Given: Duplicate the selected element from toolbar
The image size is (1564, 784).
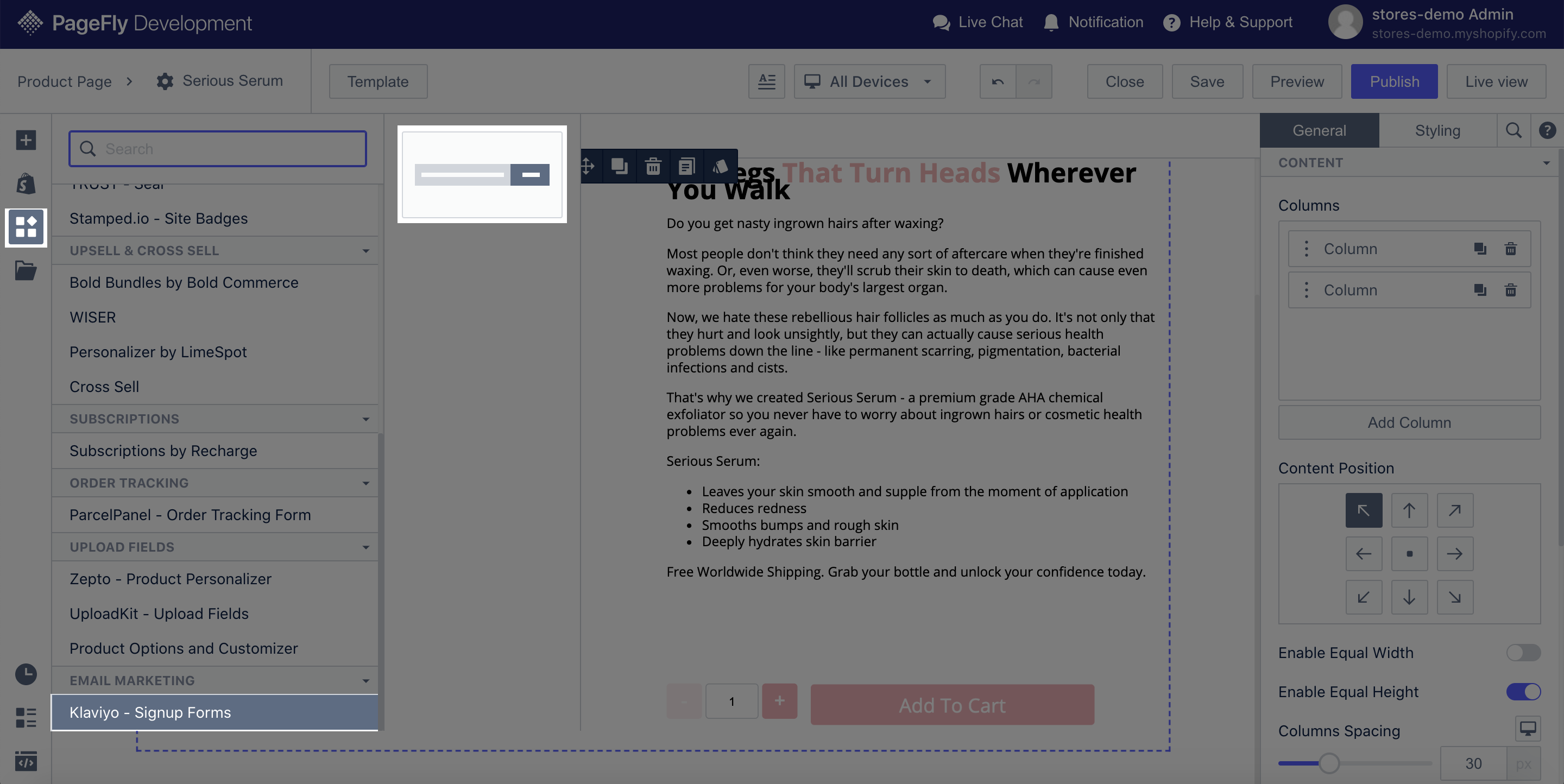Looking at the screenshot, I should (x=619, y=166).
